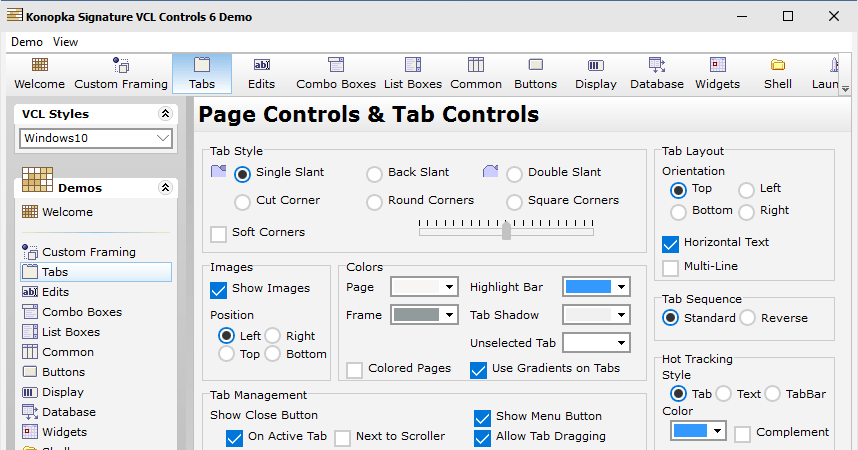This screenshot has height=450, width=858.
Task: Open the Demo menu
Action: [27, 42]
